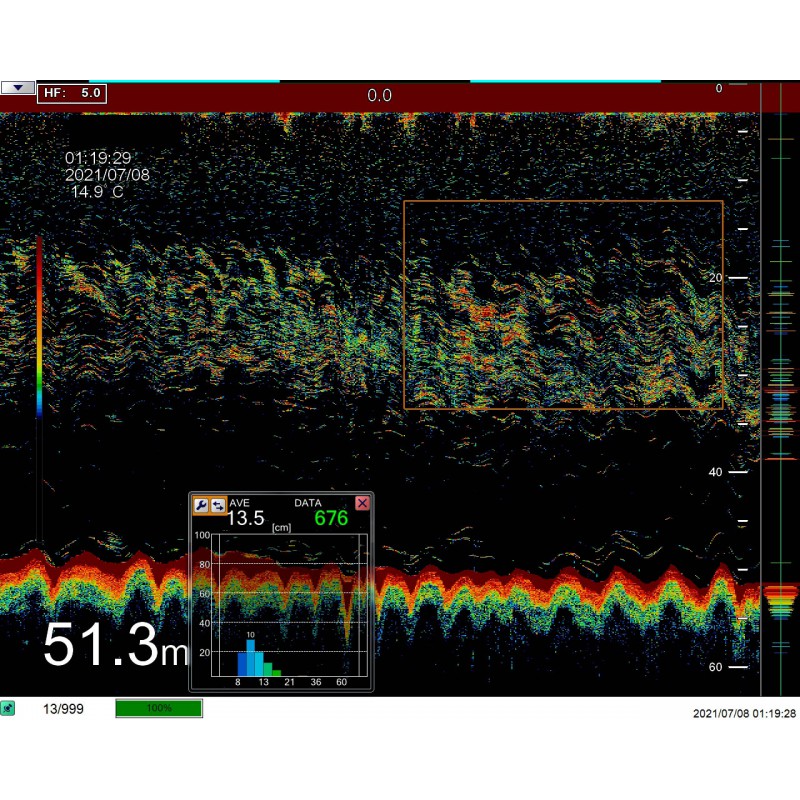The image size is (800, 800).
Task: Click the tallest histogram bar labeled 10
Action: click(251, 657)
